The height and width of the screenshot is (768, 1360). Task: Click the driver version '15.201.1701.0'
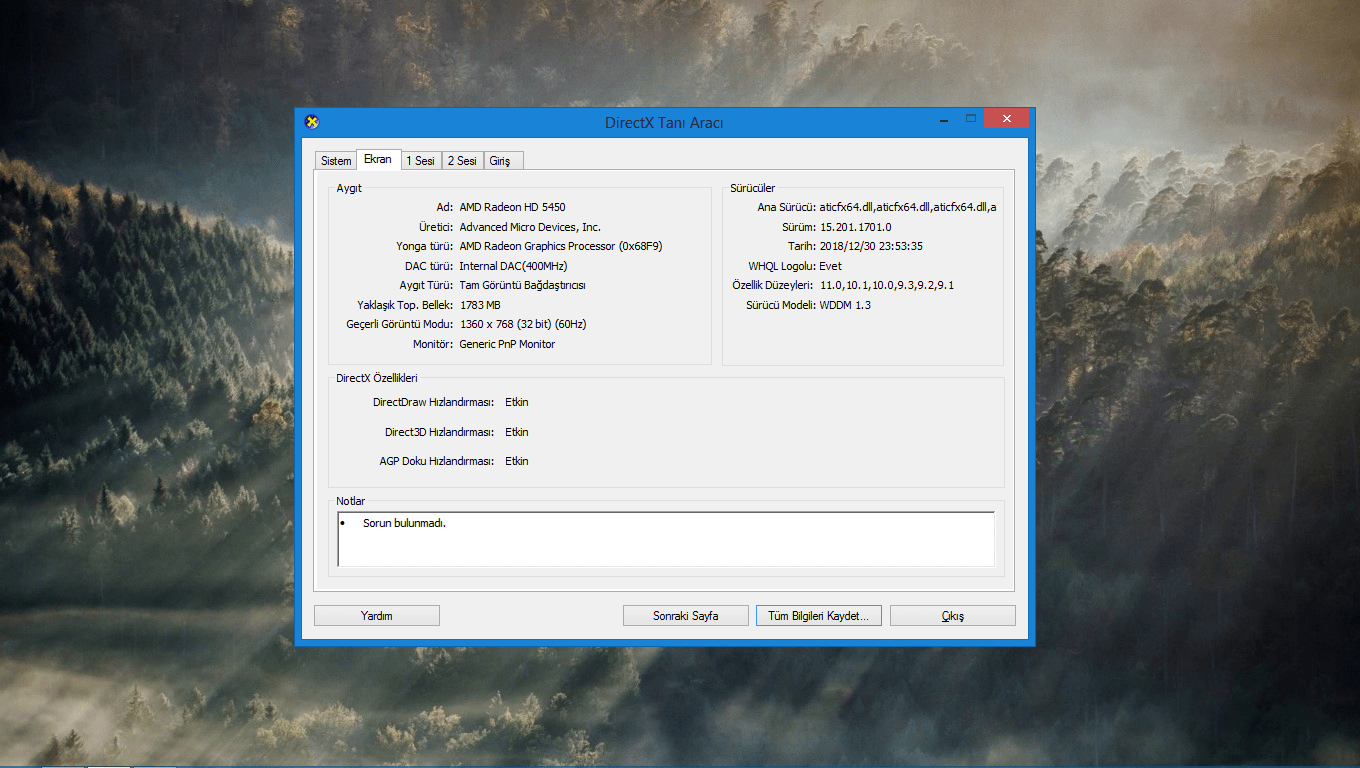(x=855, y=227)
